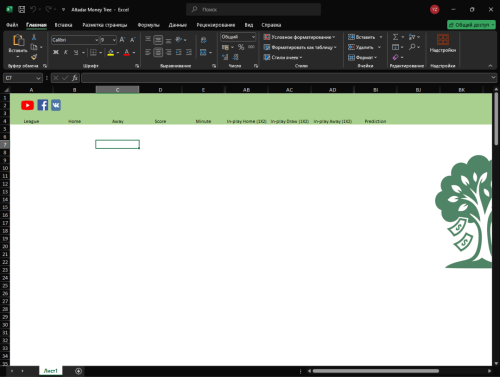
Task: Switch to the Вставка ribbon tab
Action: point(63,25)
